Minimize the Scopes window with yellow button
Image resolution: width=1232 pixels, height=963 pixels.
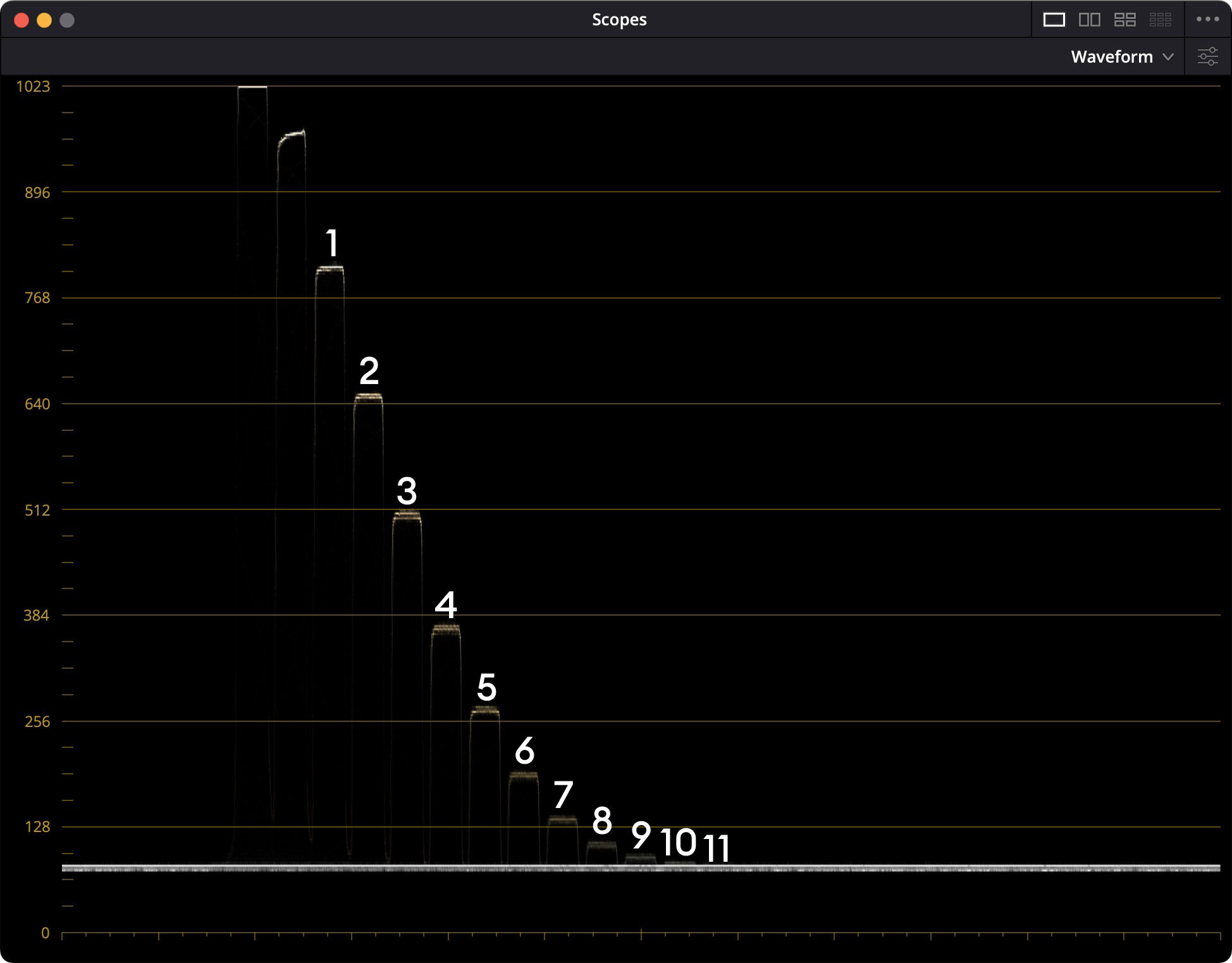[x=44, y=20]
